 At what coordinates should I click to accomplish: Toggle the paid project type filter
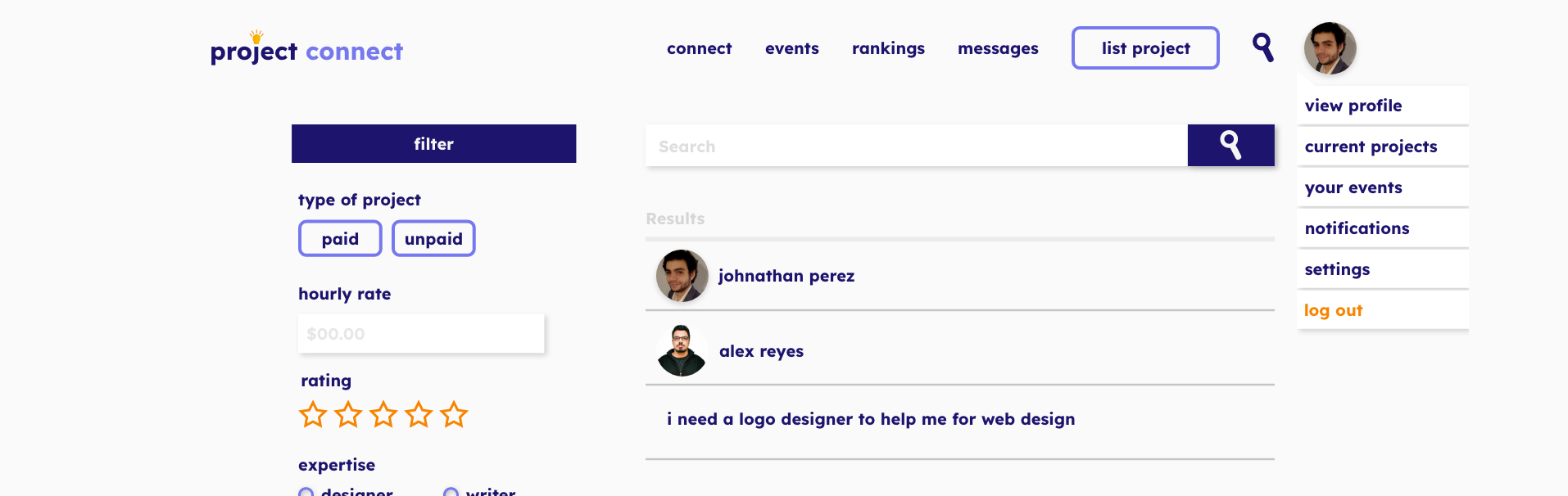coord(340,239)
